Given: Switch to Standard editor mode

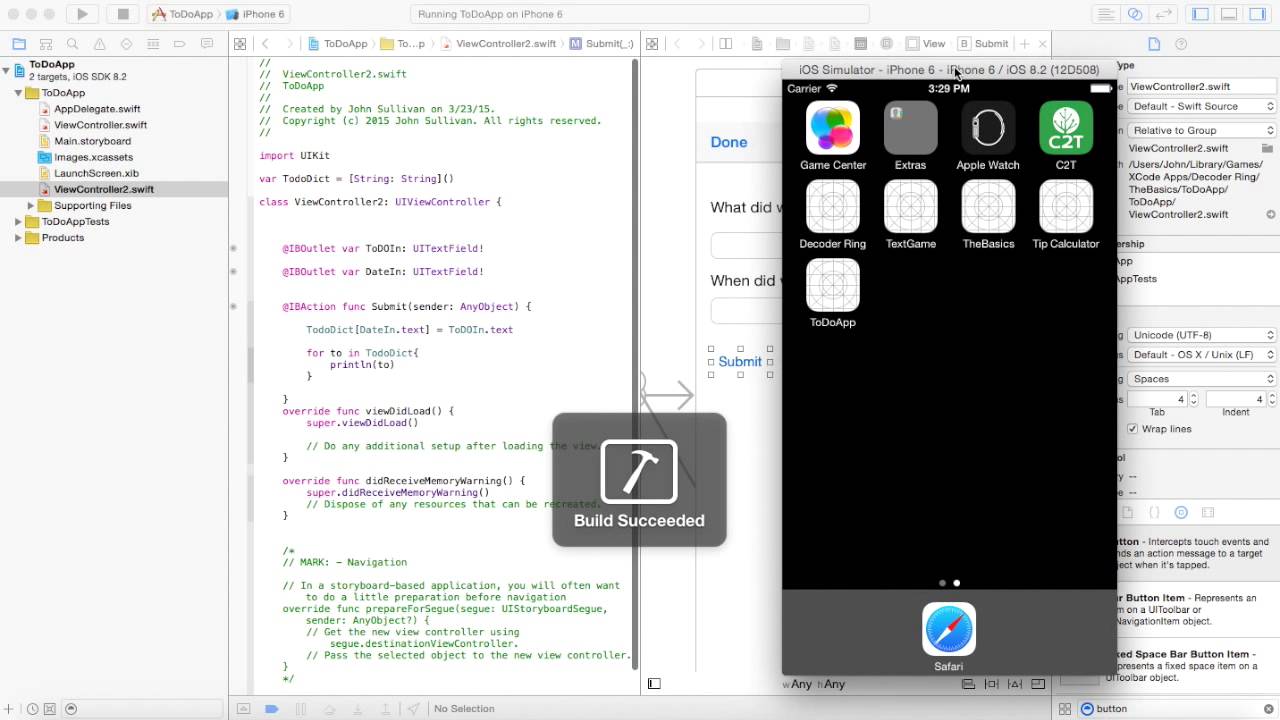Looking at the screenshot, I should [1106, 14].
